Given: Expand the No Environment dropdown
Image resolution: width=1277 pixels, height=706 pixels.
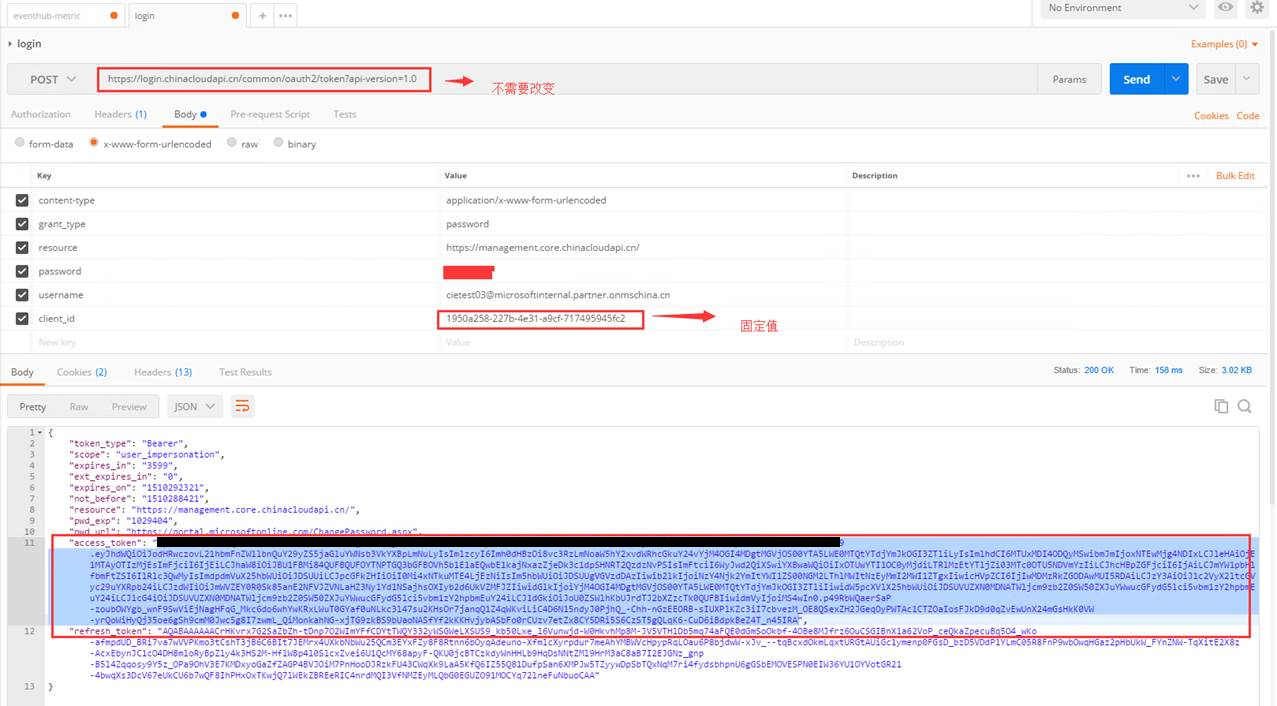Looking at the screenshot, I should [x=1121, y=8].
